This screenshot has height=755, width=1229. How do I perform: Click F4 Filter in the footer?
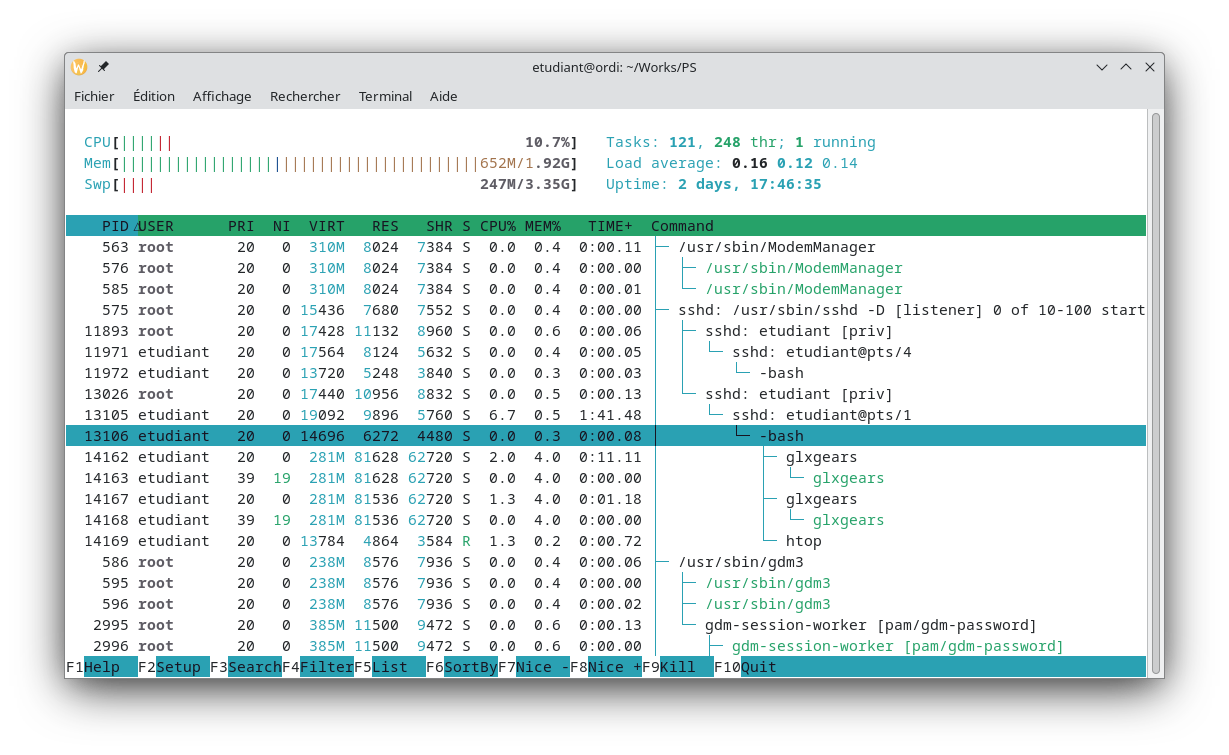pos(326,667)
